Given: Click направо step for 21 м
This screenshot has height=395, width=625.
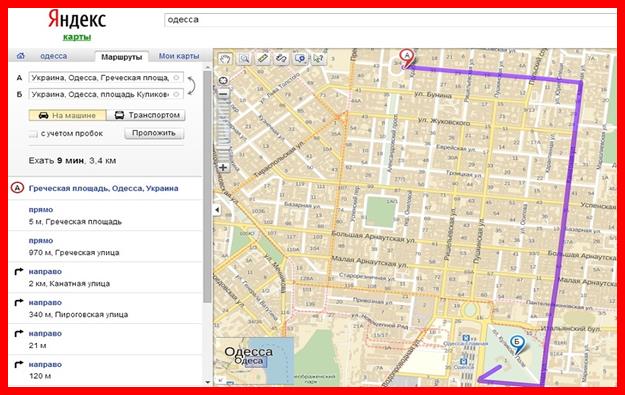Looking at the screenshot, I should coord(45,334).
